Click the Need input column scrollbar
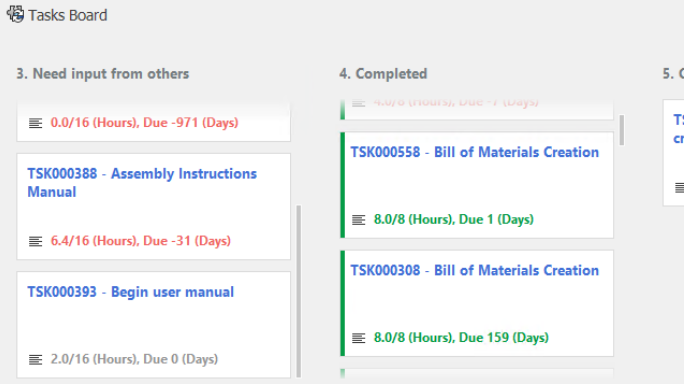Viewport: 684px width, 384px height. pos(299,291)
